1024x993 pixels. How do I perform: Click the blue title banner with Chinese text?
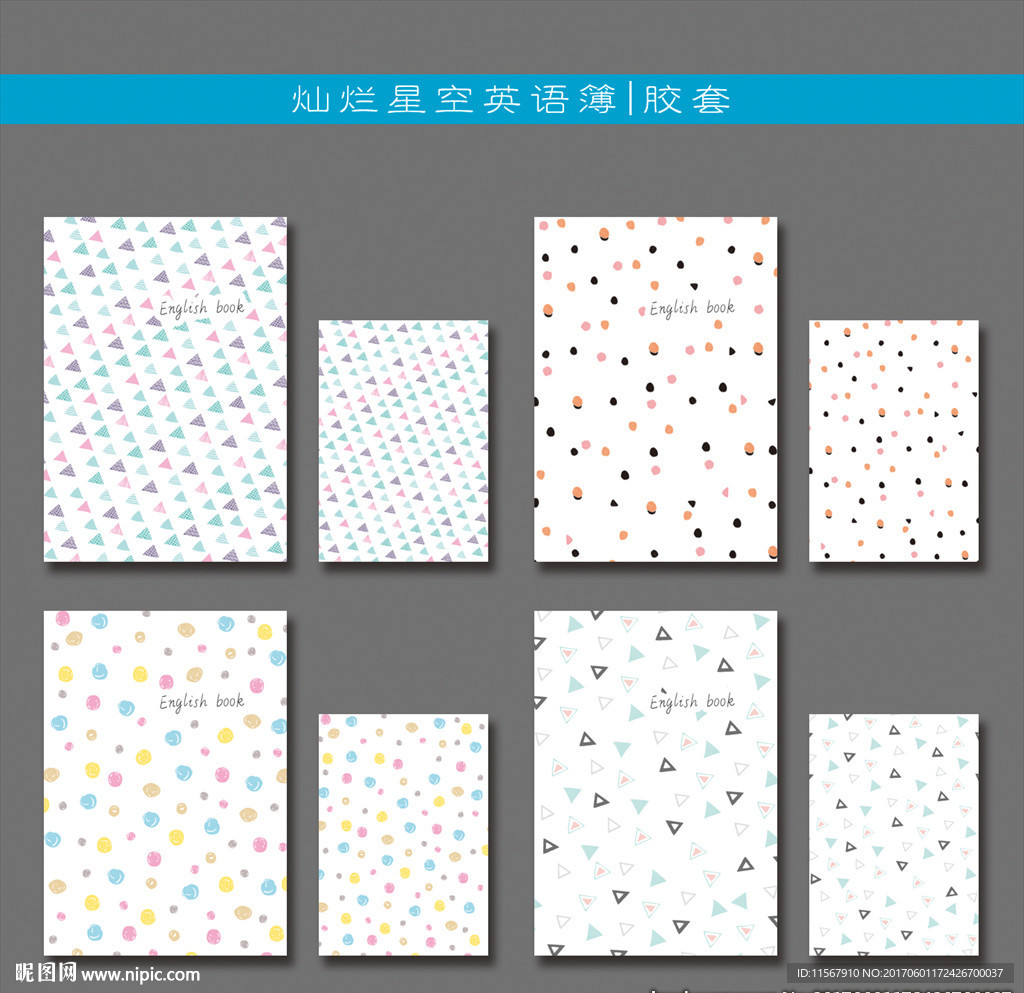512,99
